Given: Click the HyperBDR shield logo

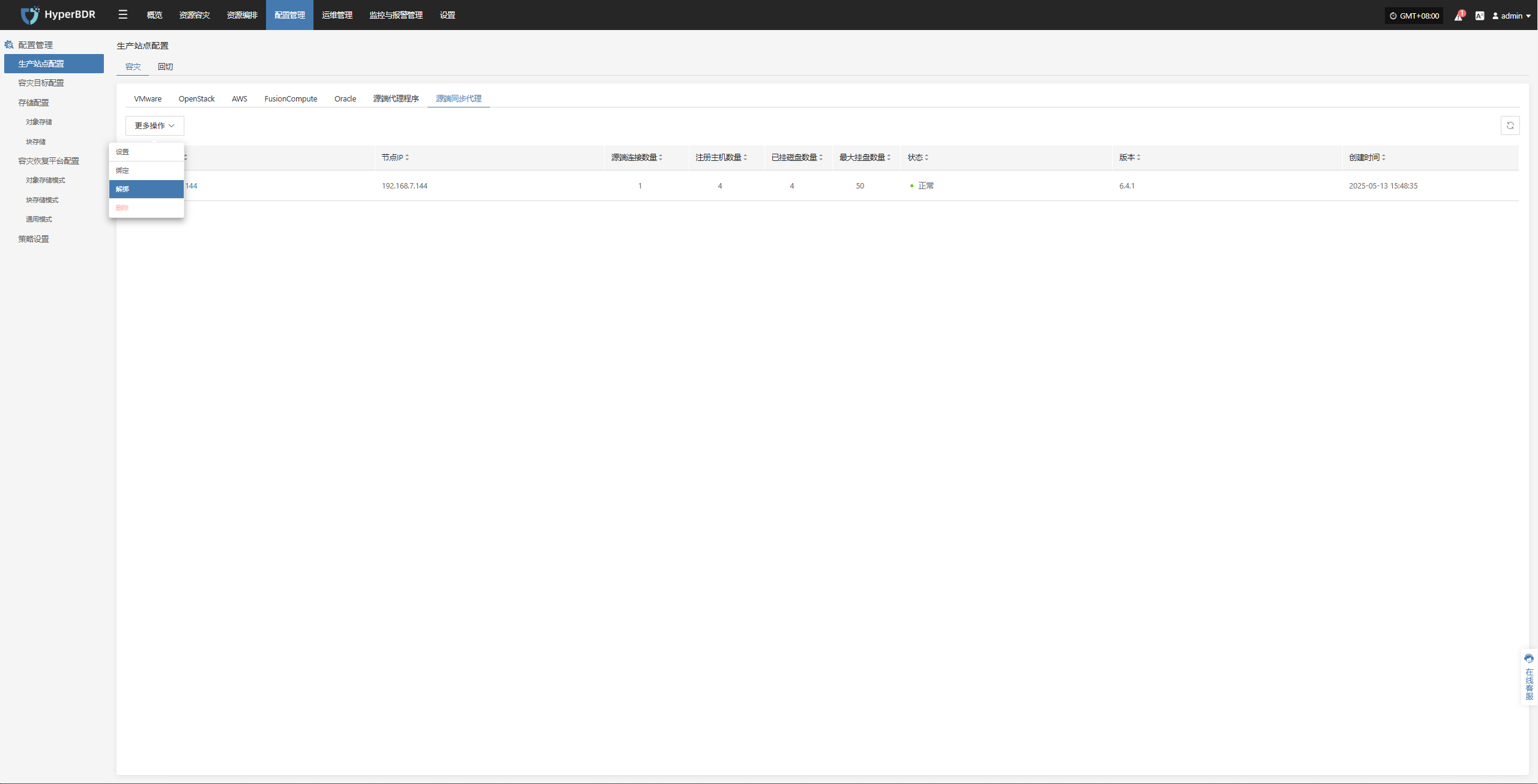Looking at the screenshot, I should click(x=29, y=15).
